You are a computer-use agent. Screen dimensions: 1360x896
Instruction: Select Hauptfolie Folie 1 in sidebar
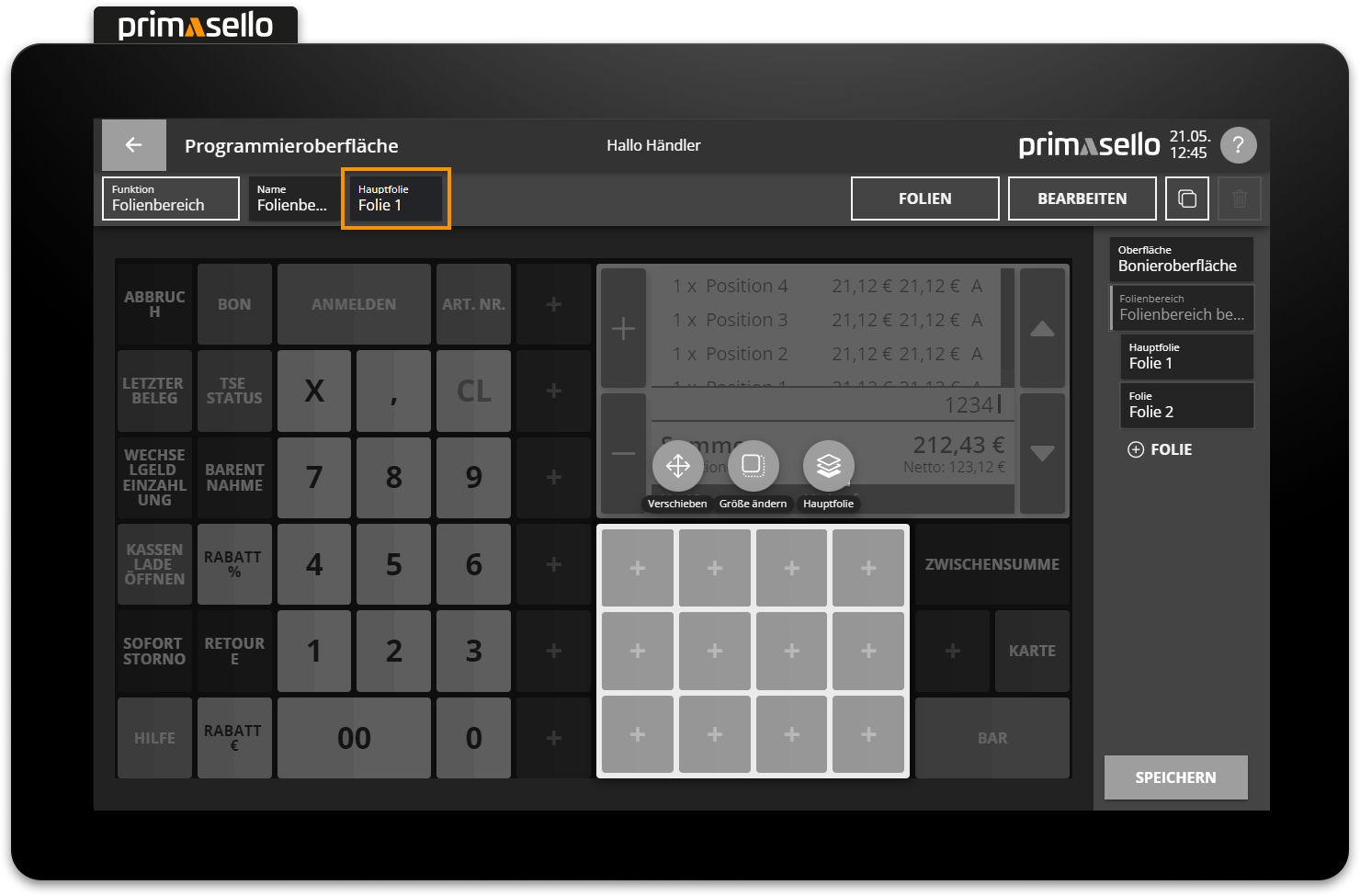pos(1186,357)
